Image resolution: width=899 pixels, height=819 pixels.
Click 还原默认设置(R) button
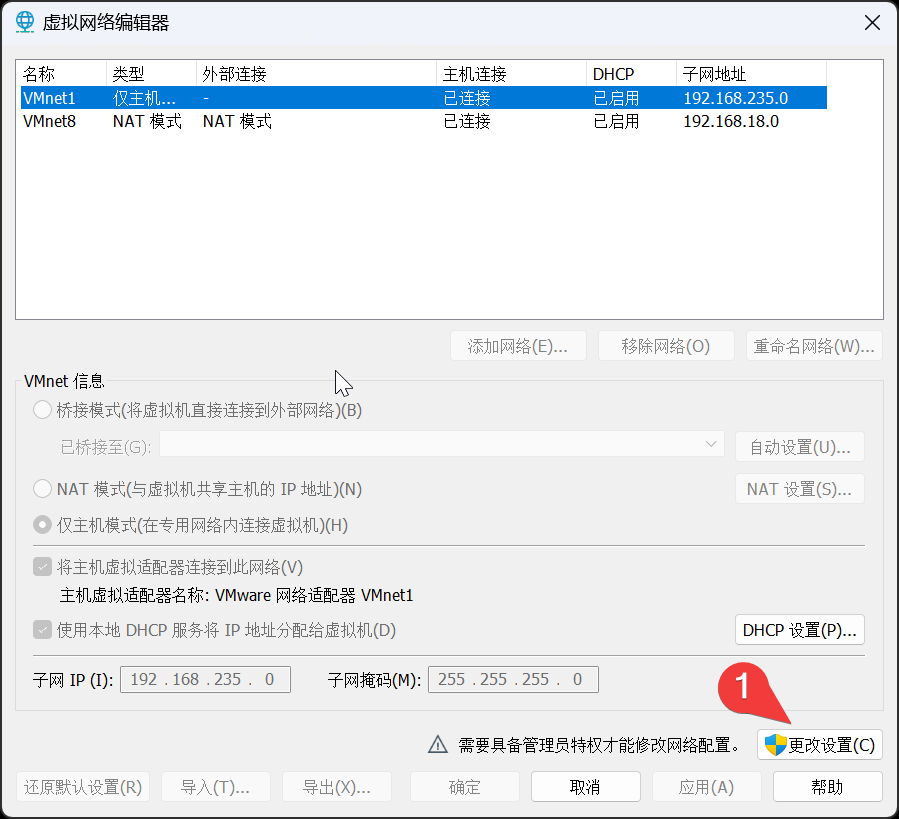[x=83, y=787]
